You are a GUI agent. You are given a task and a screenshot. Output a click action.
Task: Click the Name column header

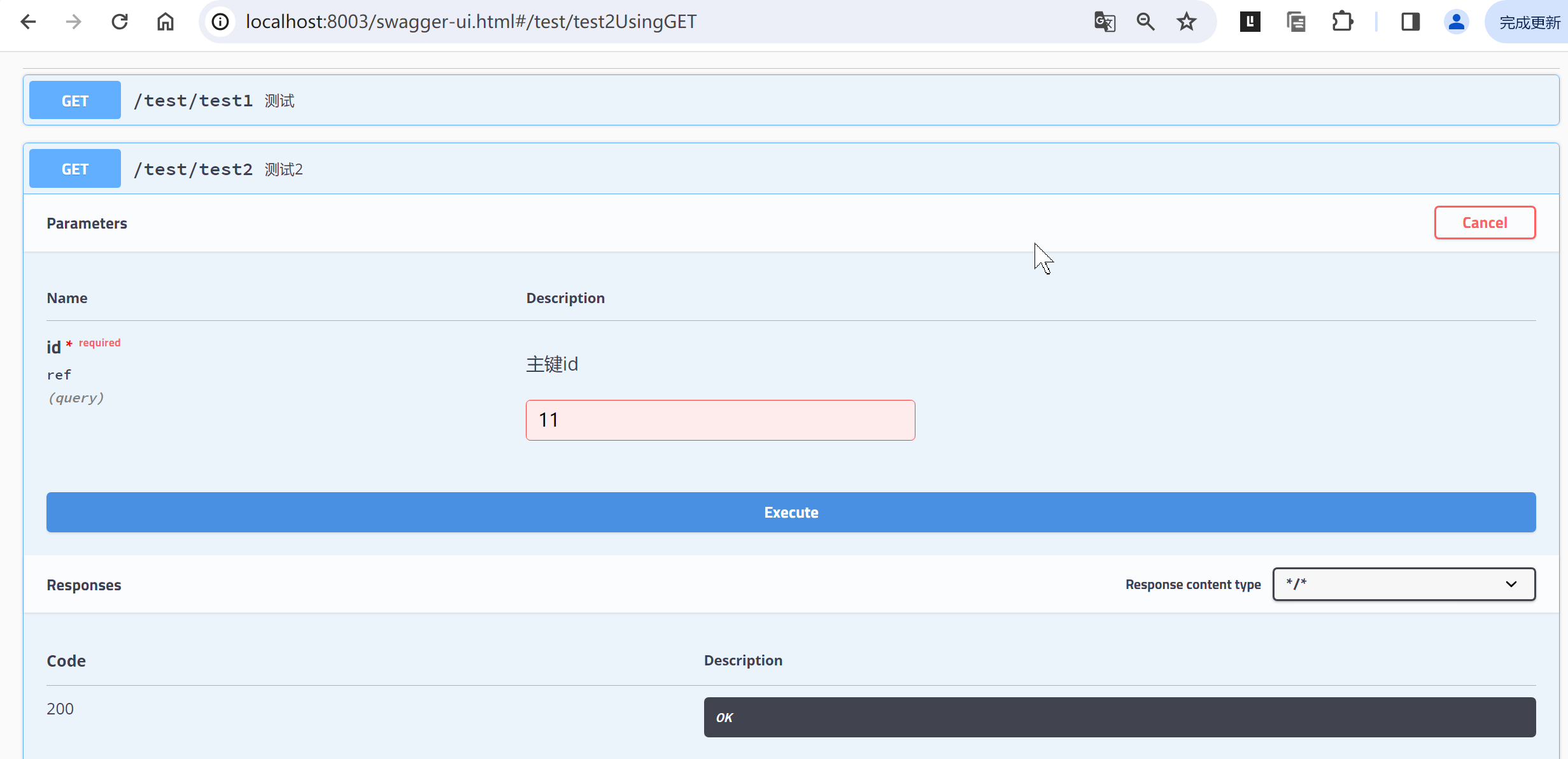pos(67,298)
